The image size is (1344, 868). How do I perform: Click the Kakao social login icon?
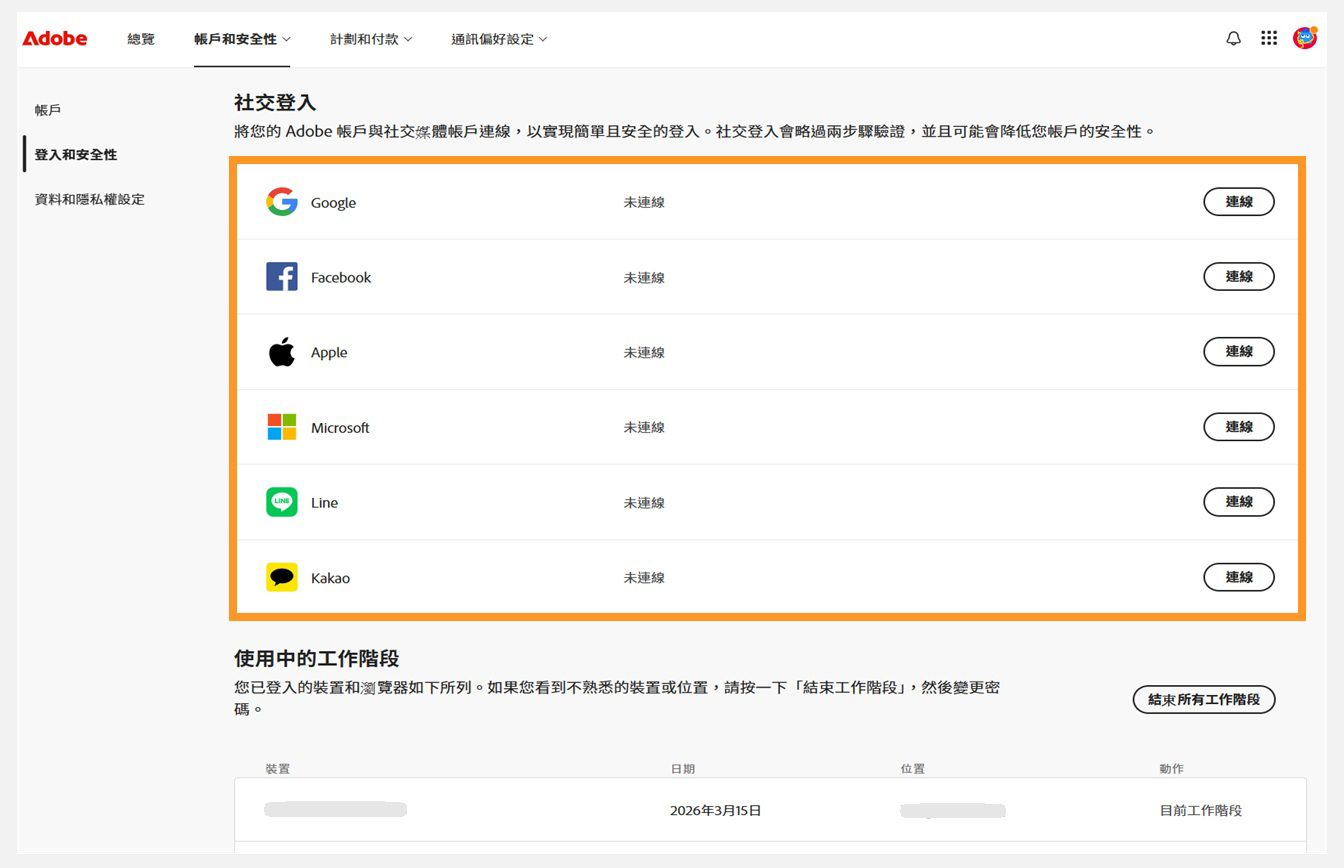[x=282, y=577]
